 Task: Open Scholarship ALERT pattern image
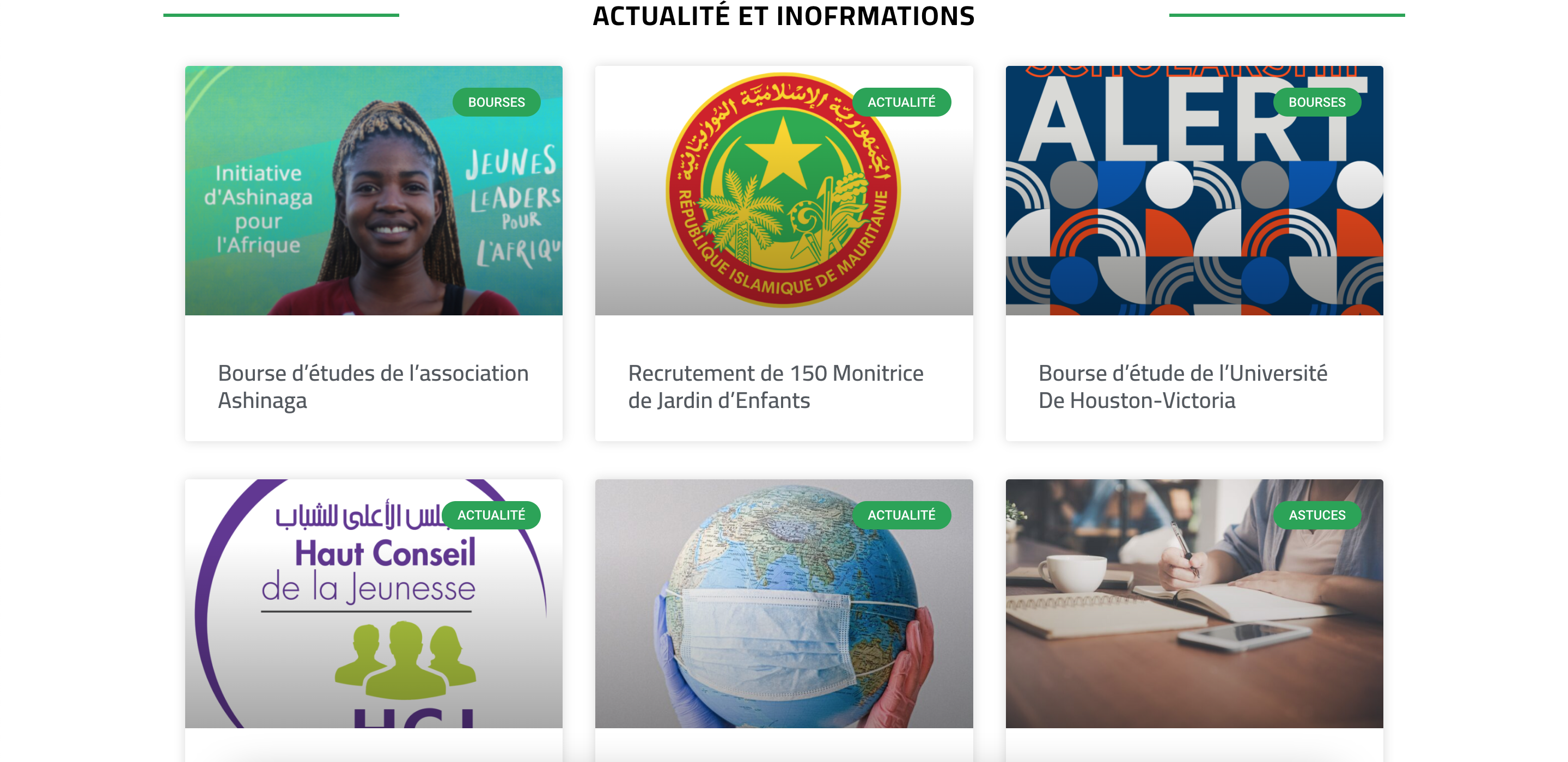(1194, 191)
